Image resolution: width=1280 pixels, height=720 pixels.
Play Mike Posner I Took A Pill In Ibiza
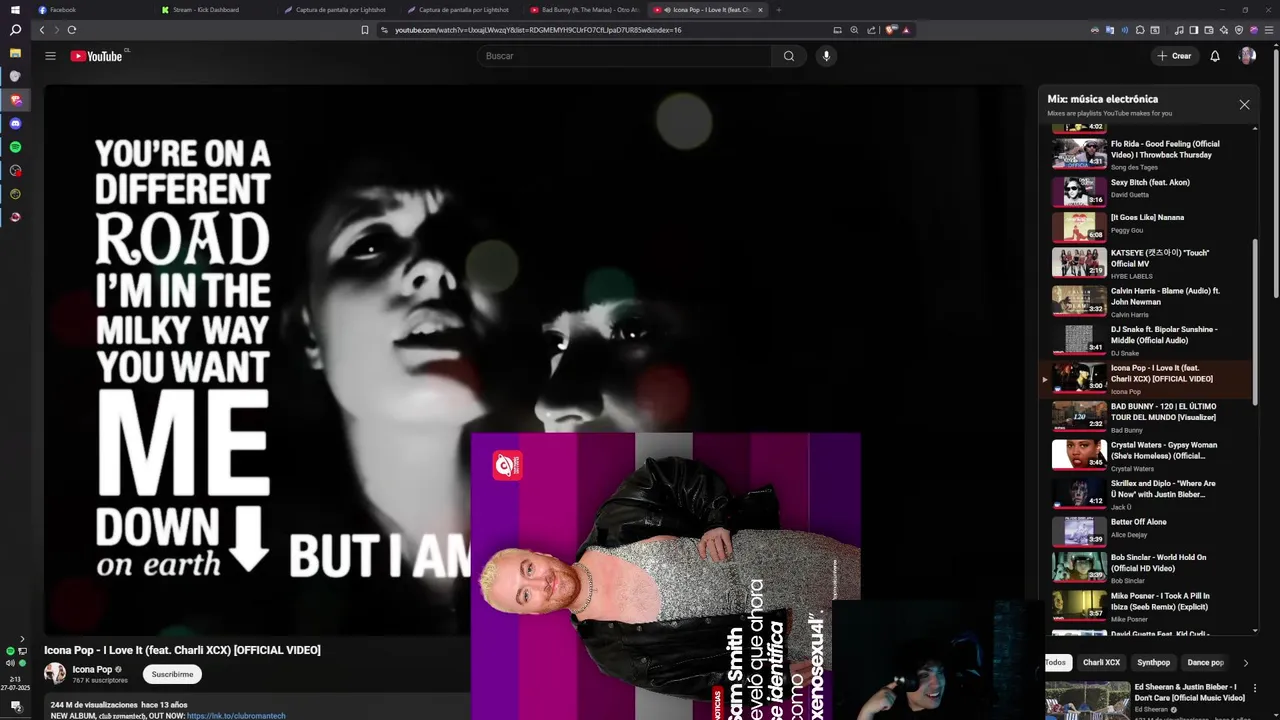1150,606
